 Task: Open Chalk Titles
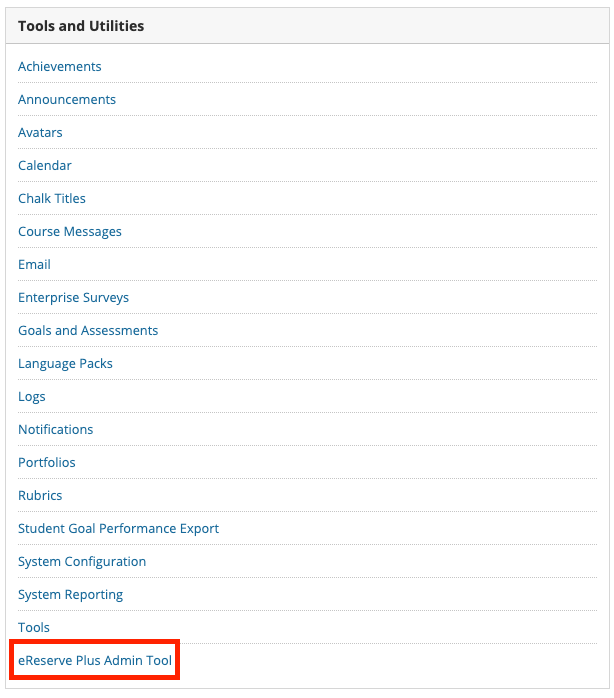[x=52, y=198]
